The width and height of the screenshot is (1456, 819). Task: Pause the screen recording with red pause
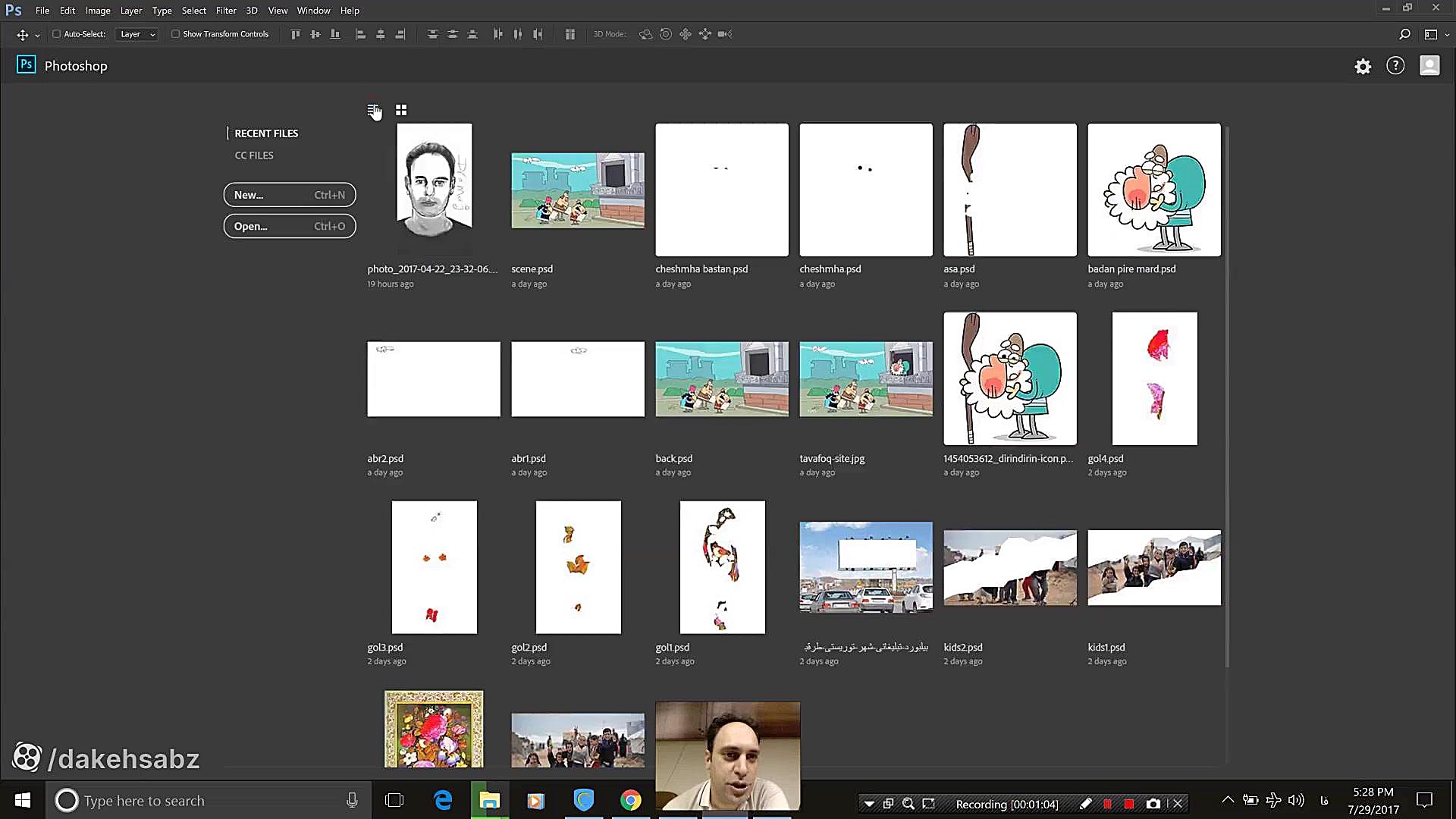(1108, 804)
